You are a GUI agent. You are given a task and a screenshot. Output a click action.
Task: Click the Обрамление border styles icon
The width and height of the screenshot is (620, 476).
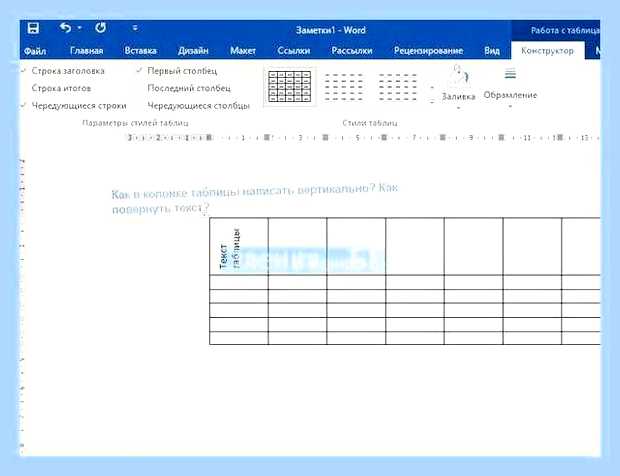tap(510, 74)
